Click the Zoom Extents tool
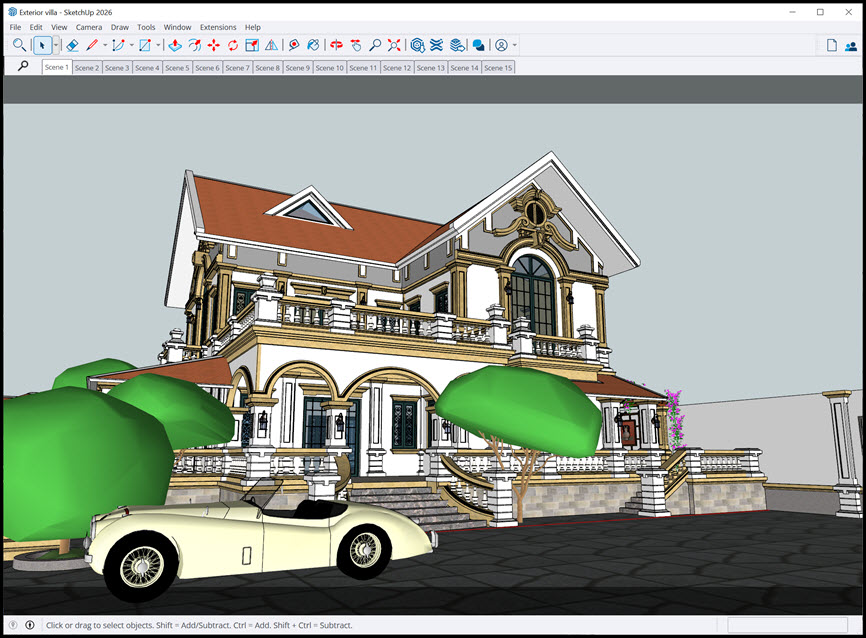 coord(394,45)
